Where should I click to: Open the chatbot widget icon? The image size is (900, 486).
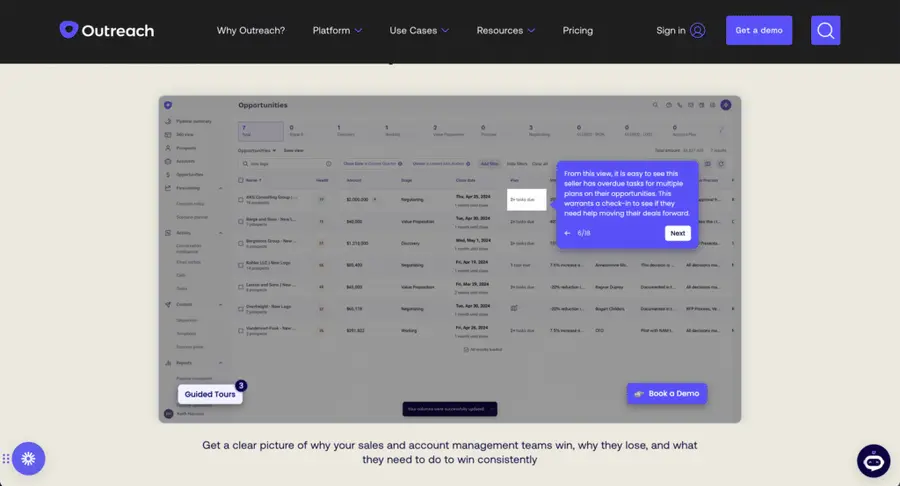tap(874, 460)
